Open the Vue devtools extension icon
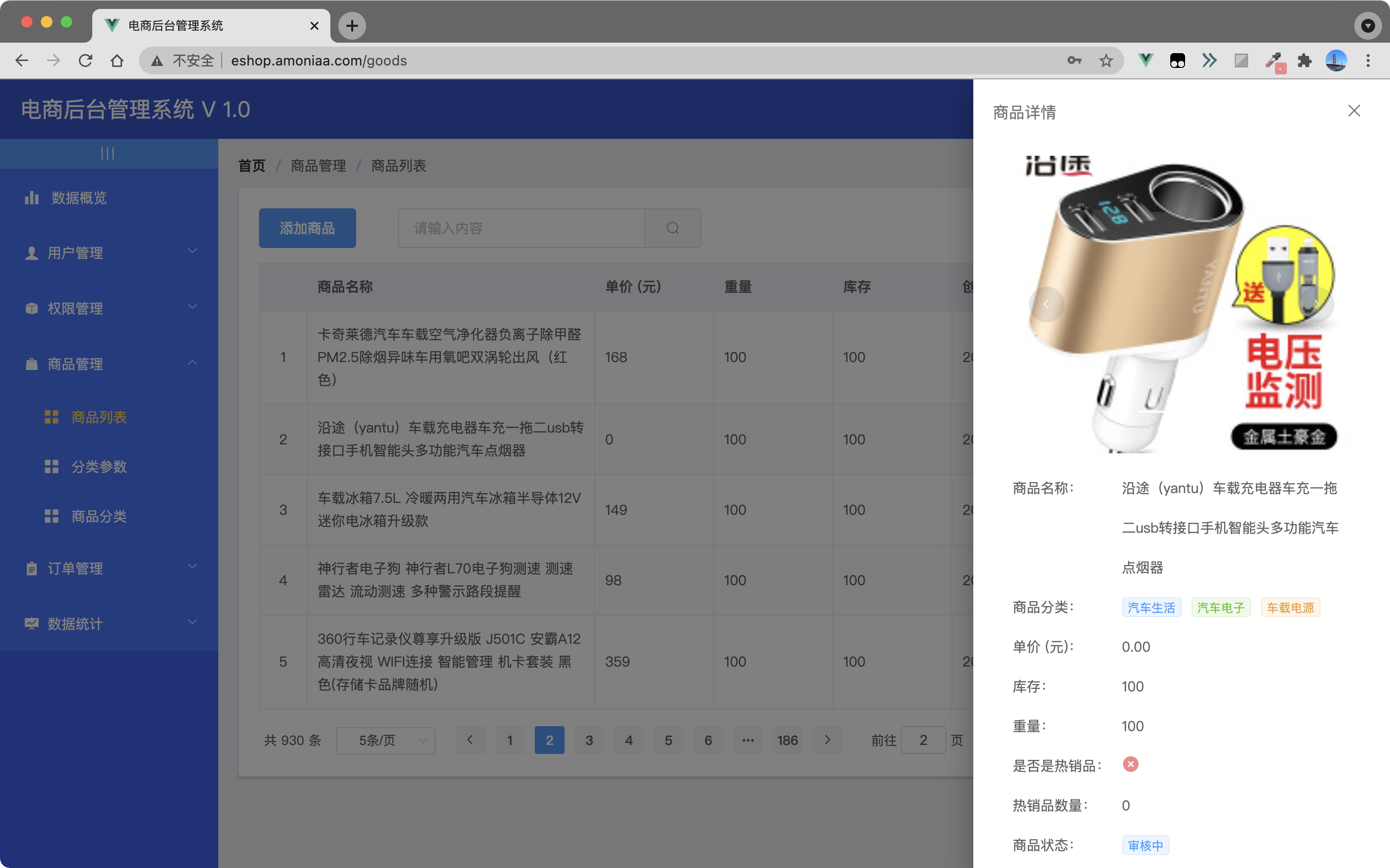Viewport: 1390px width, 868px height. point(1145,61)
